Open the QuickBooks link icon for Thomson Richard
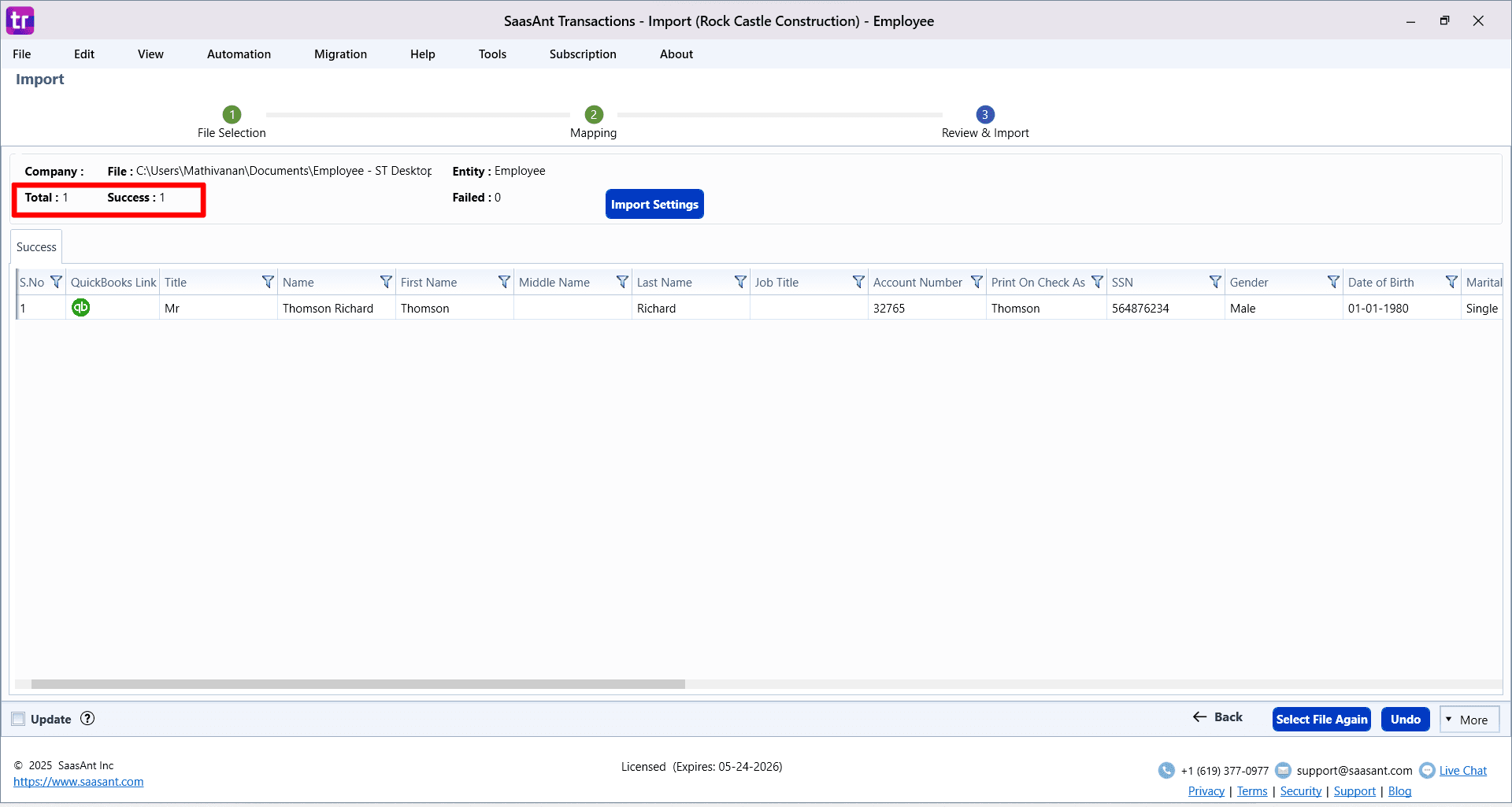 (80, 307)
